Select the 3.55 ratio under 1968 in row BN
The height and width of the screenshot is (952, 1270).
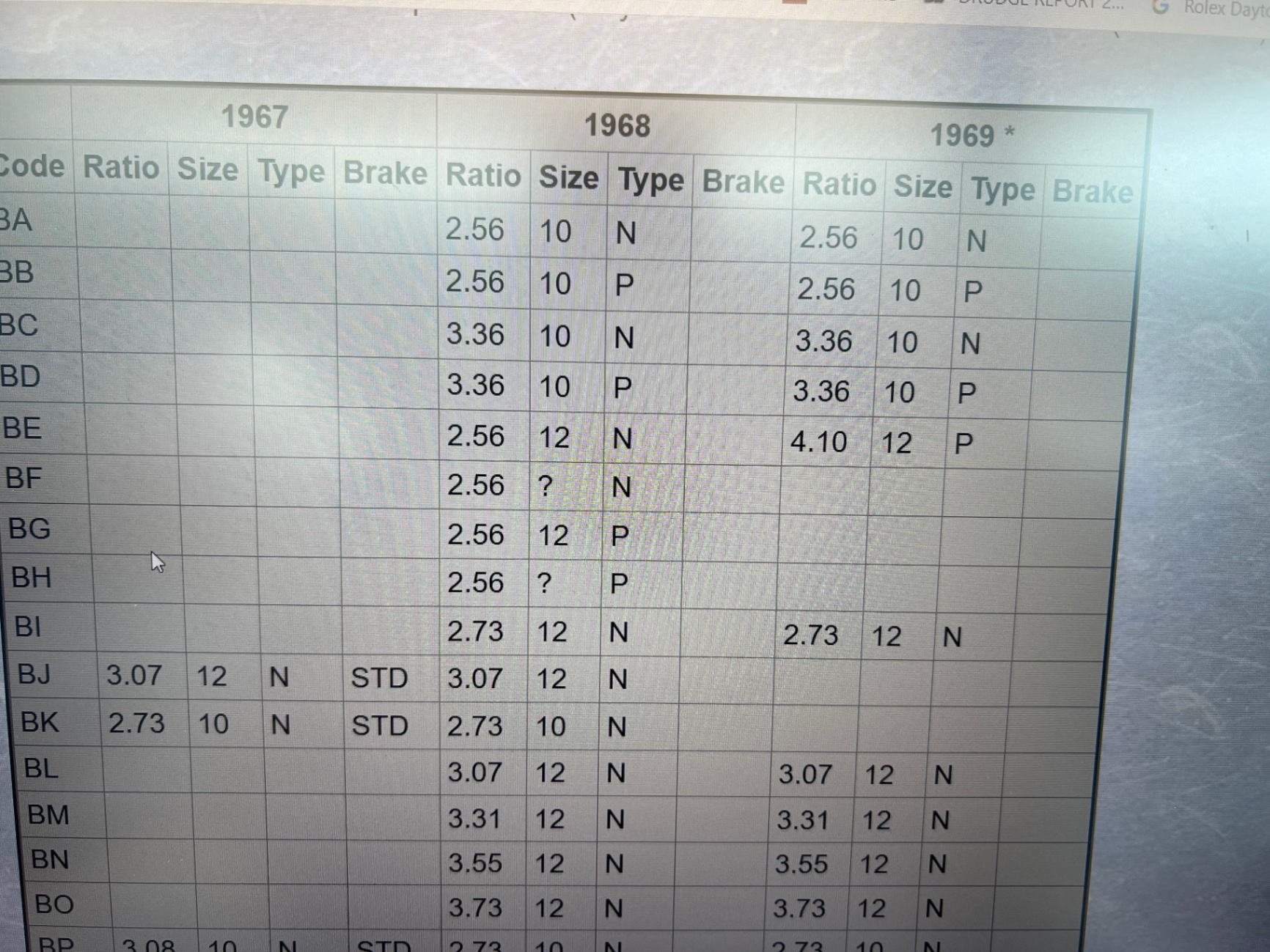coord(475,863)
